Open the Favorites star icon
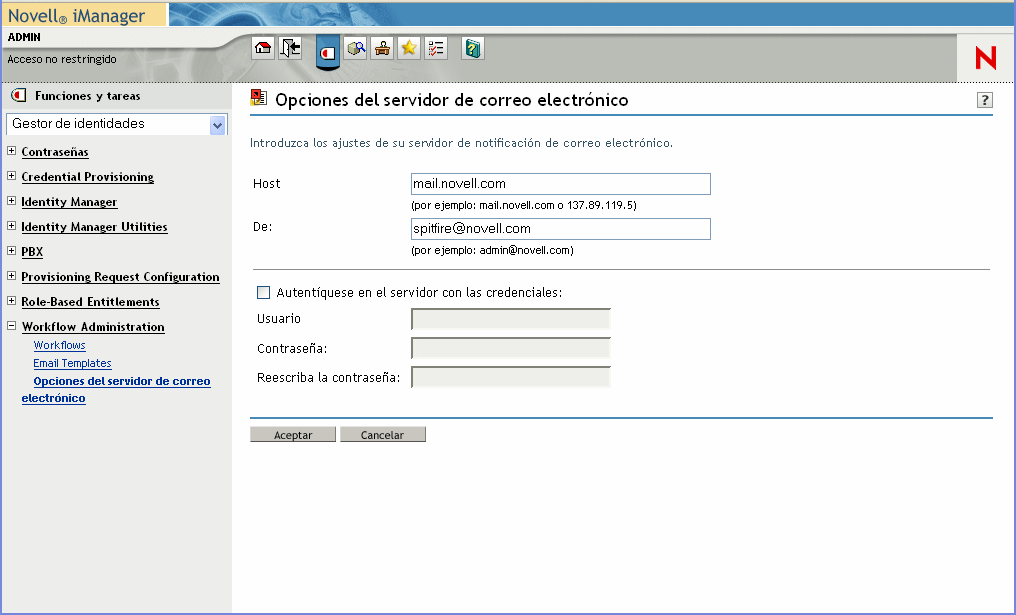1016x615 pixels. click(409, 48)
